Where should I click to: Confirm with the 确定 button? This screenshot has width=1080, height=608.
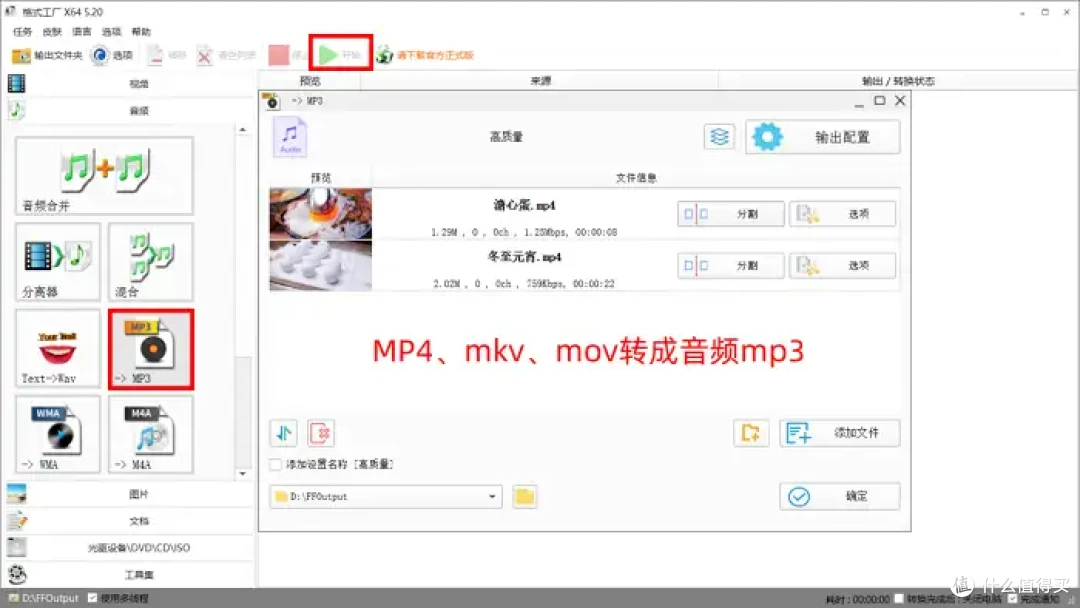[840, 496]
